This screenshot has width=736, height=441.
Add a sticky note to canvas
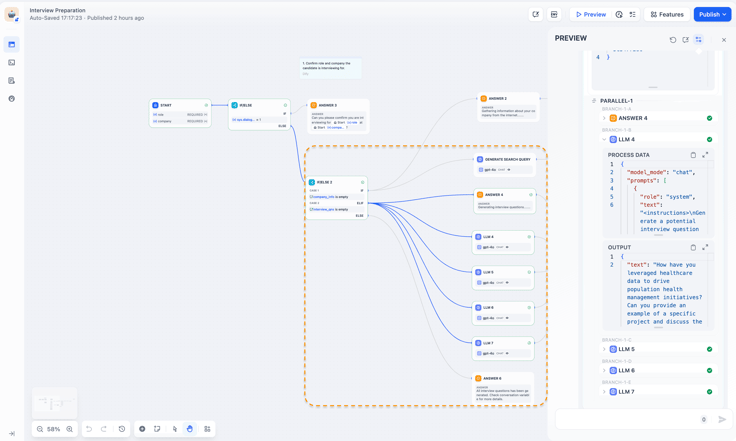[157, 429]
